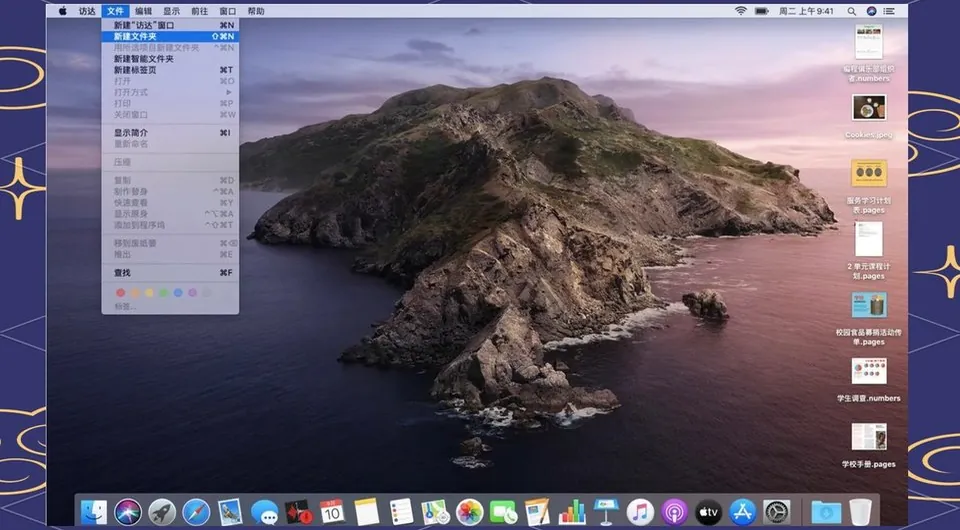Image resolution: width=960 pixels, height=530 pixels.
Task: Open the Downloads folder in Dock
Action: click(x=826, y=512)
